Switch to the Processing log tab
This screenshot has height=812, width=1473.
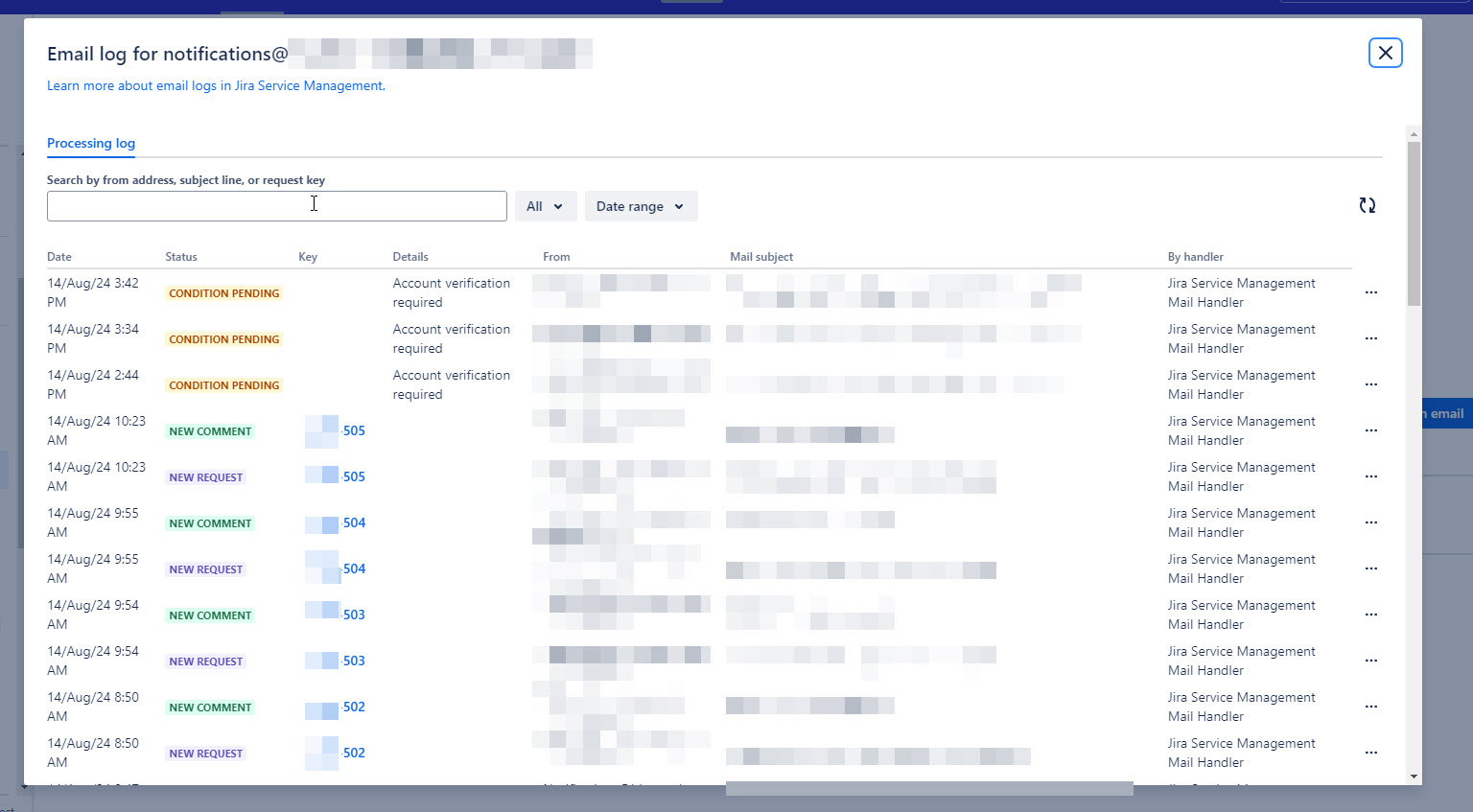pyautogui.click(x=91, y=143)
